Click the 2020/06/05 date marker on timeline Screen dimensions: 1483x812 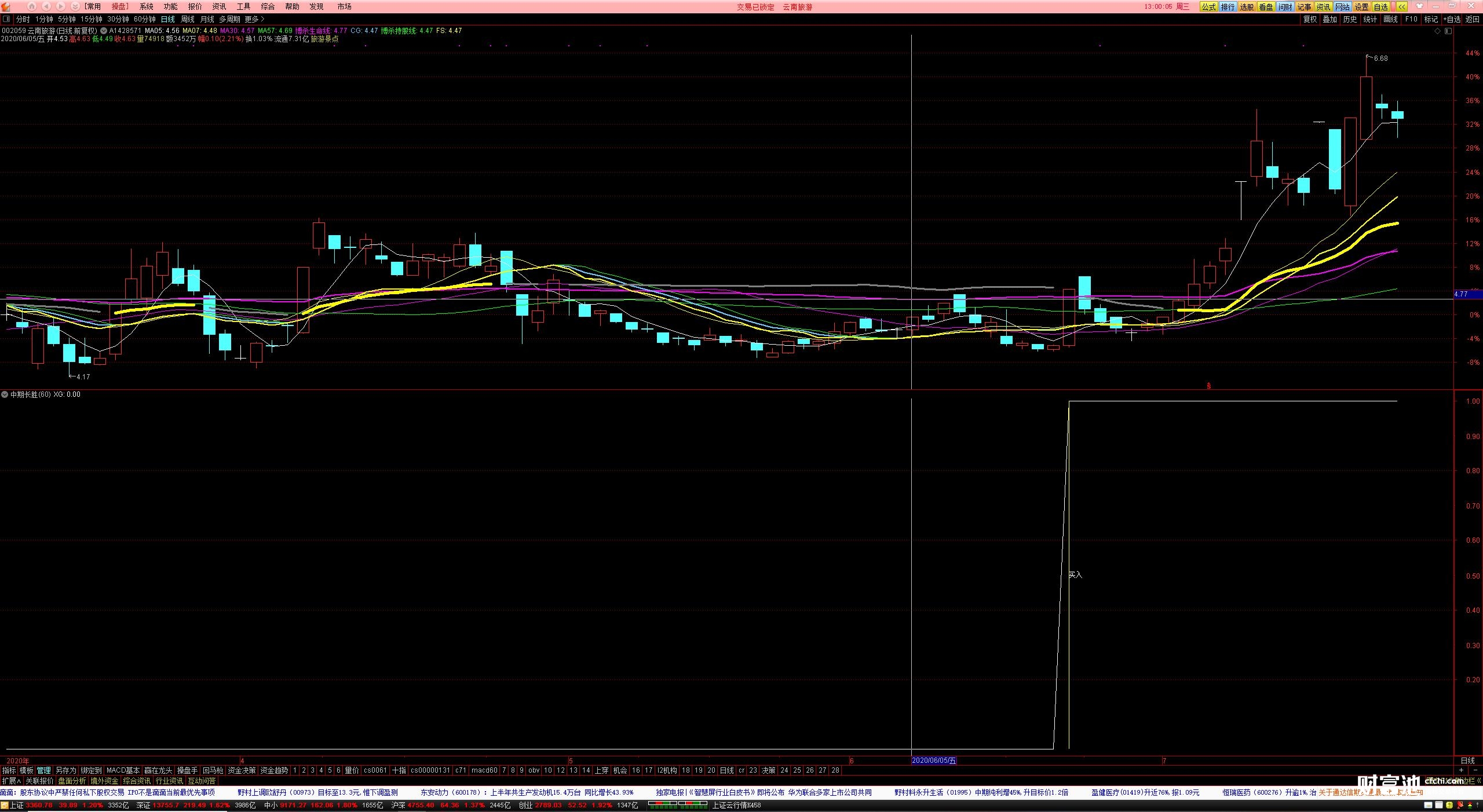[933, 760]
